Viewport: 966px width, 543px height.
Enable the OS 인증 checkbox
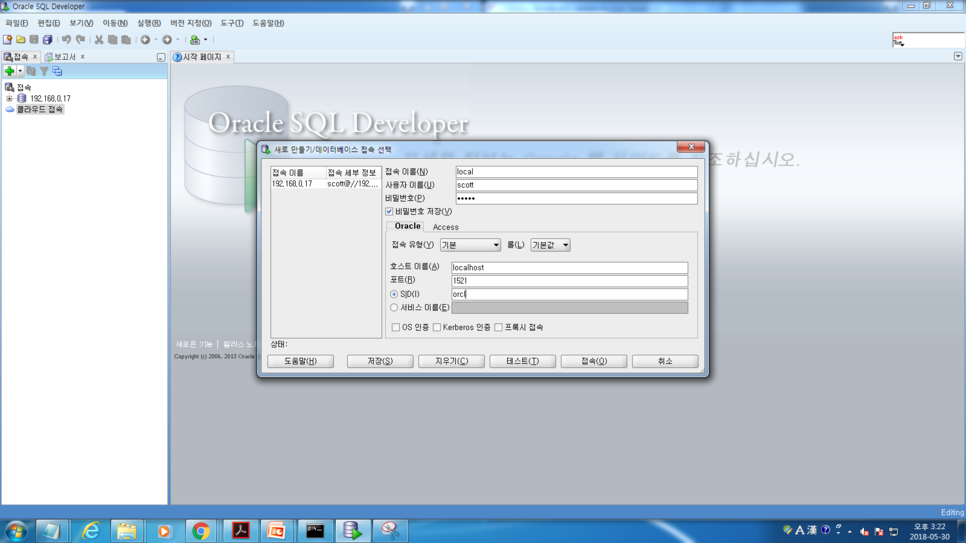coord(396,327)
